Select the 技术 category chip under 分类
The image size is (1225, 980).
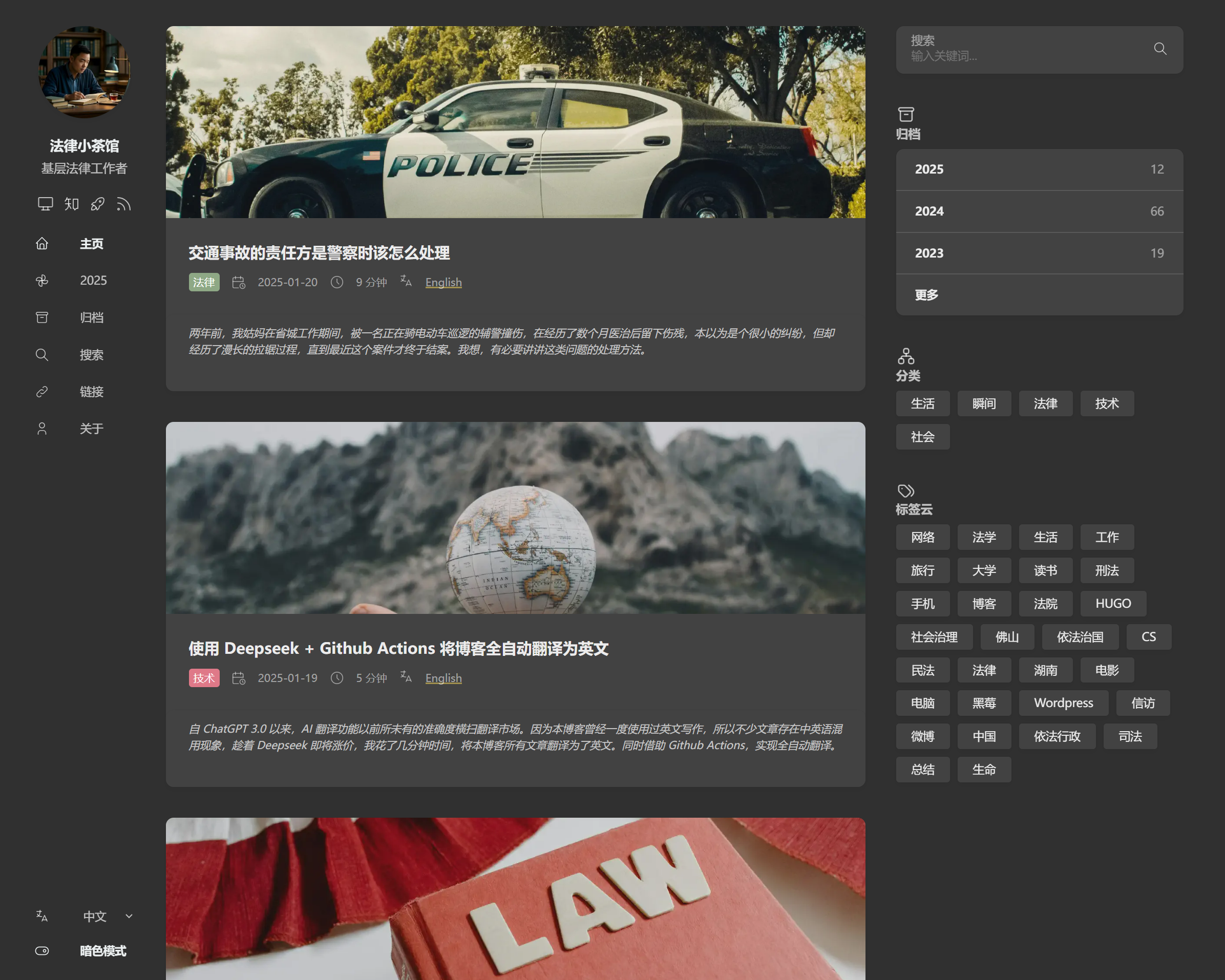pyautogui.click(x=1107, y=404)
